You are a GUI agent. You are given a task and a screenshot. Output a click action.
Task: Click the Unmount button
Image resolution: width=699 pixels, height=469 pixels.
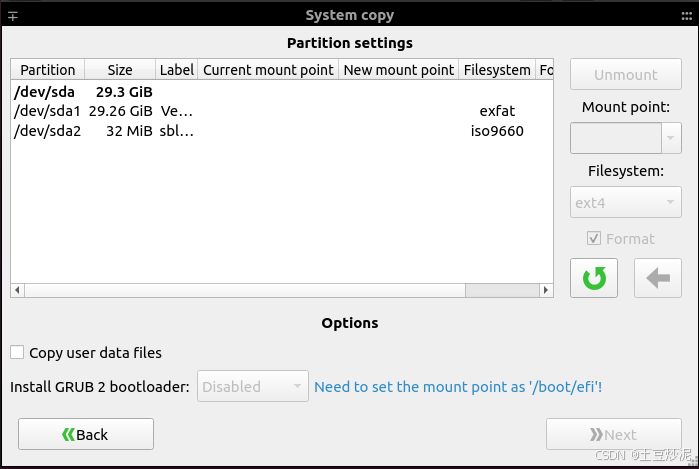(x=625, y=74)
